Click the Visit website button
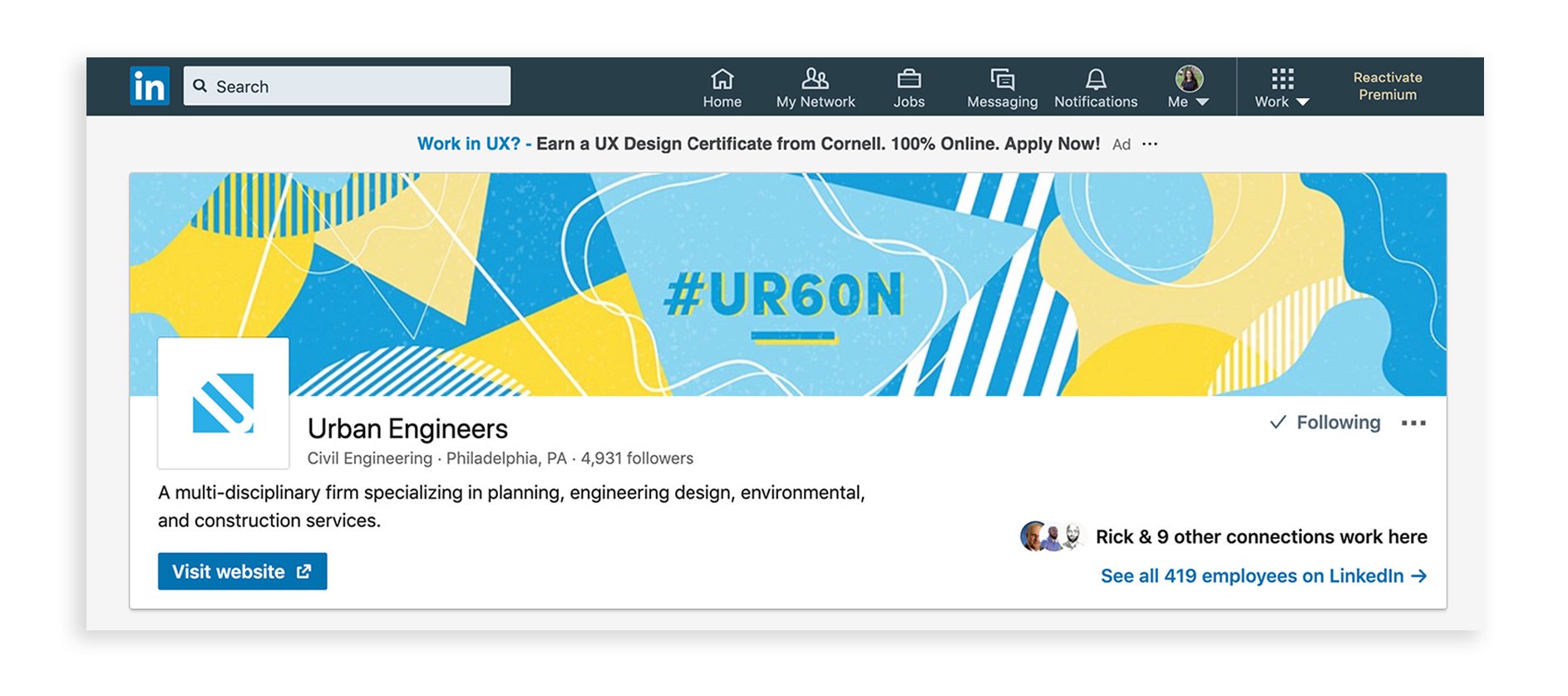Viewport: 1568px width, 696px height. 242,571
